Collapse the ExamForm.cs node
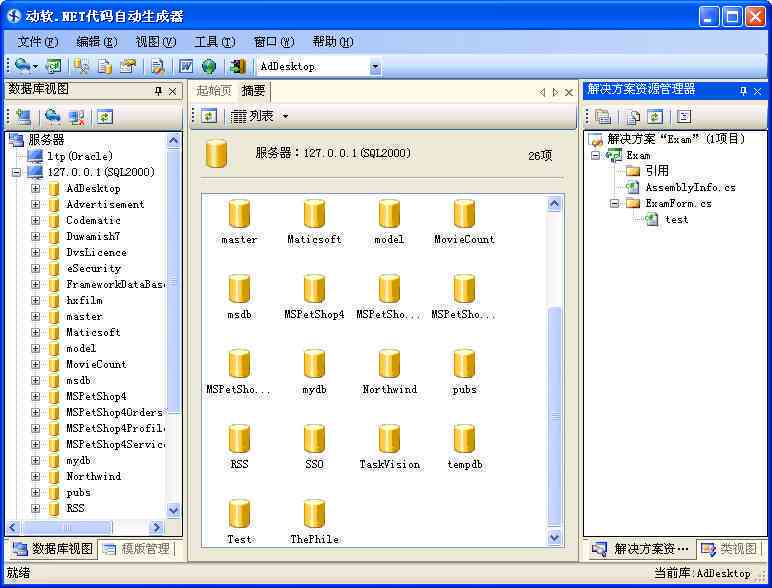Screen dimensions: 772x588 coord(614,203)
